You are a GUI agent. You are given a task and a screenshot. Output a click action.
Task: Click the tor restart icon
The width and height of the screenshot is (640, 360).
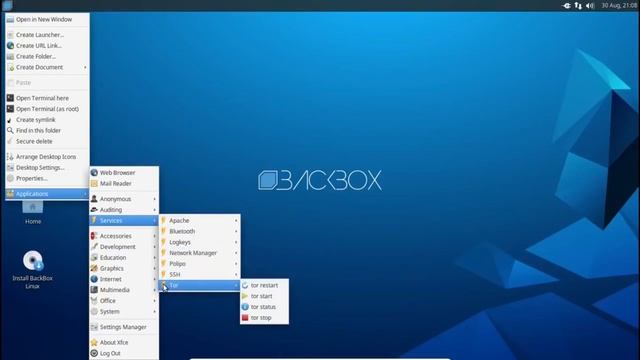pos(245,285)
